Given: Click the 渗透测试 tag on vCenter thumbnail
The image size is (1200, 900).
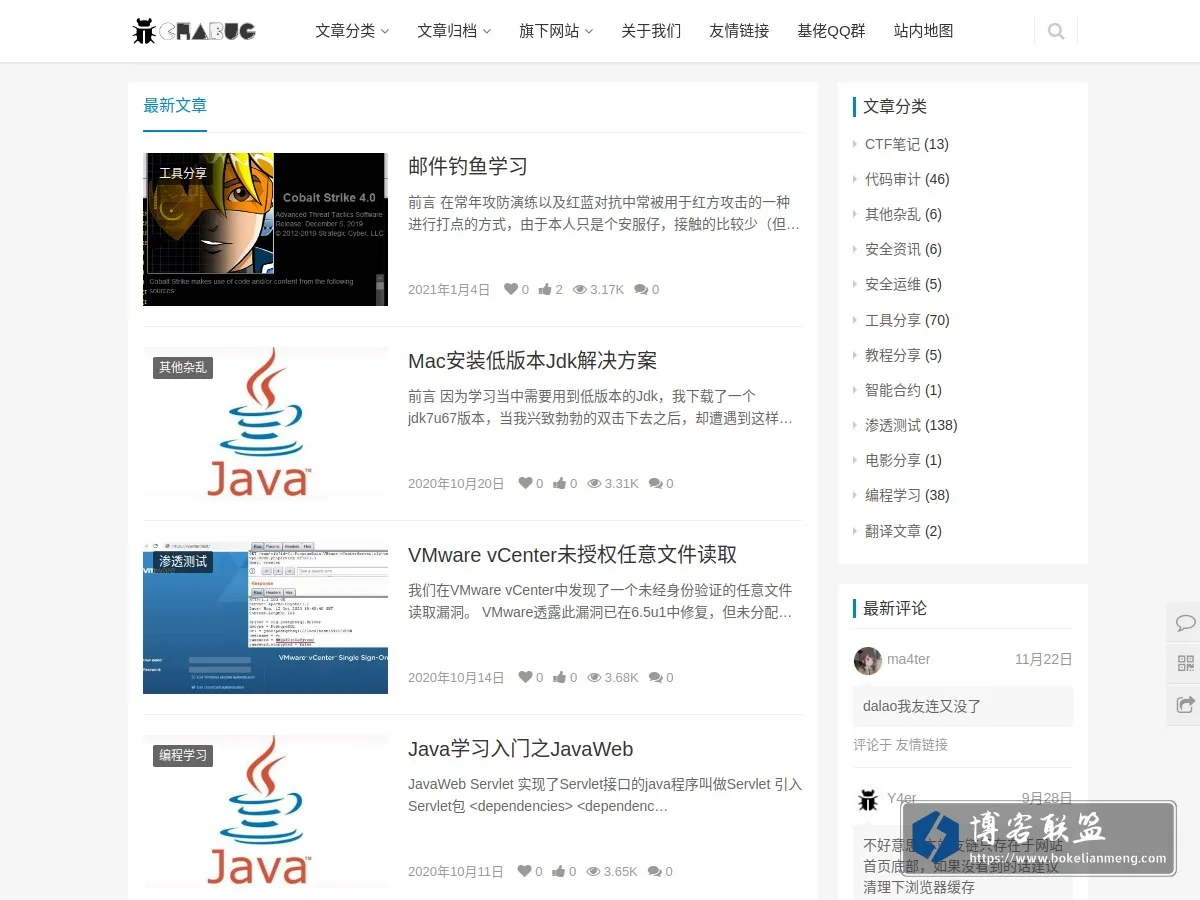Looking at the screenshot, I should 183,561.
